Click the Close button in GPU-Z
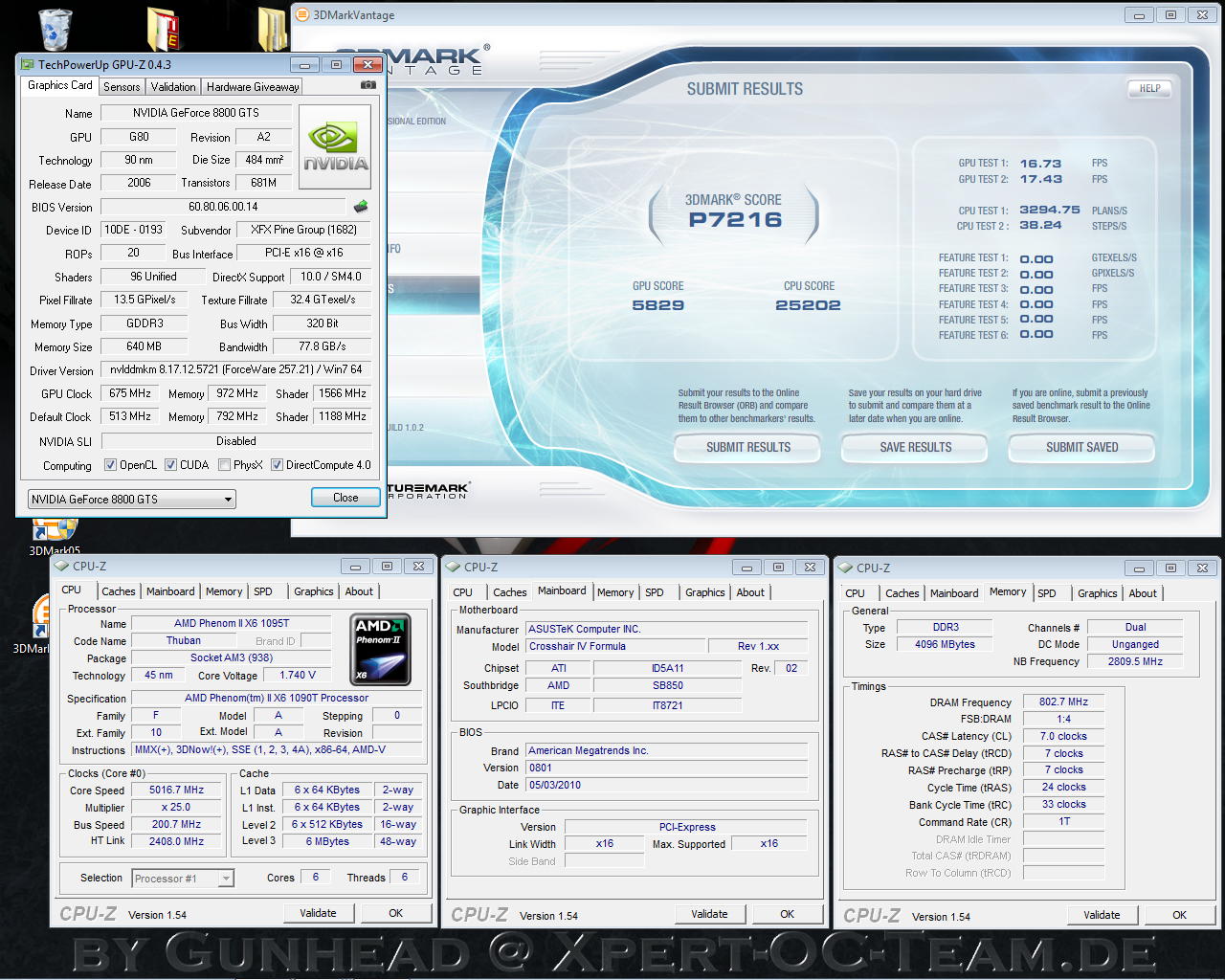Screen dimensions: 1225x980 345,498
